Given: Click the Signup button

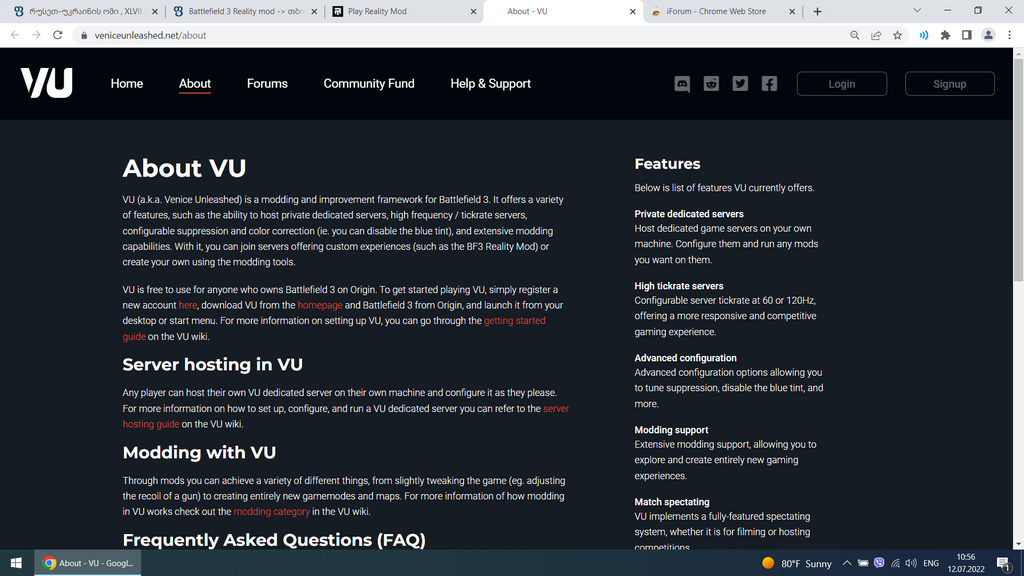Looking at the screenshot, I should pyautogui.click(x=950, y=84).
